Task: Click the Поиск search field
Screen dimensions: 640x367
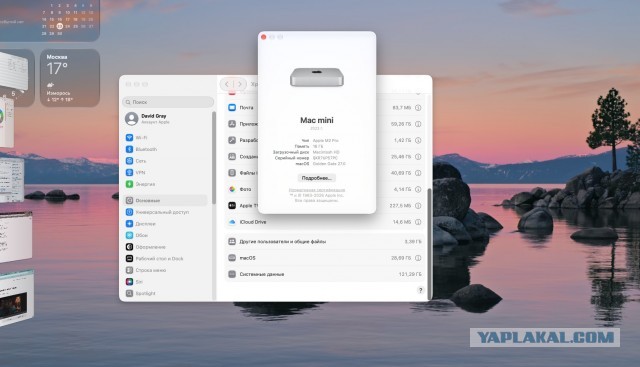Action: 168,102
